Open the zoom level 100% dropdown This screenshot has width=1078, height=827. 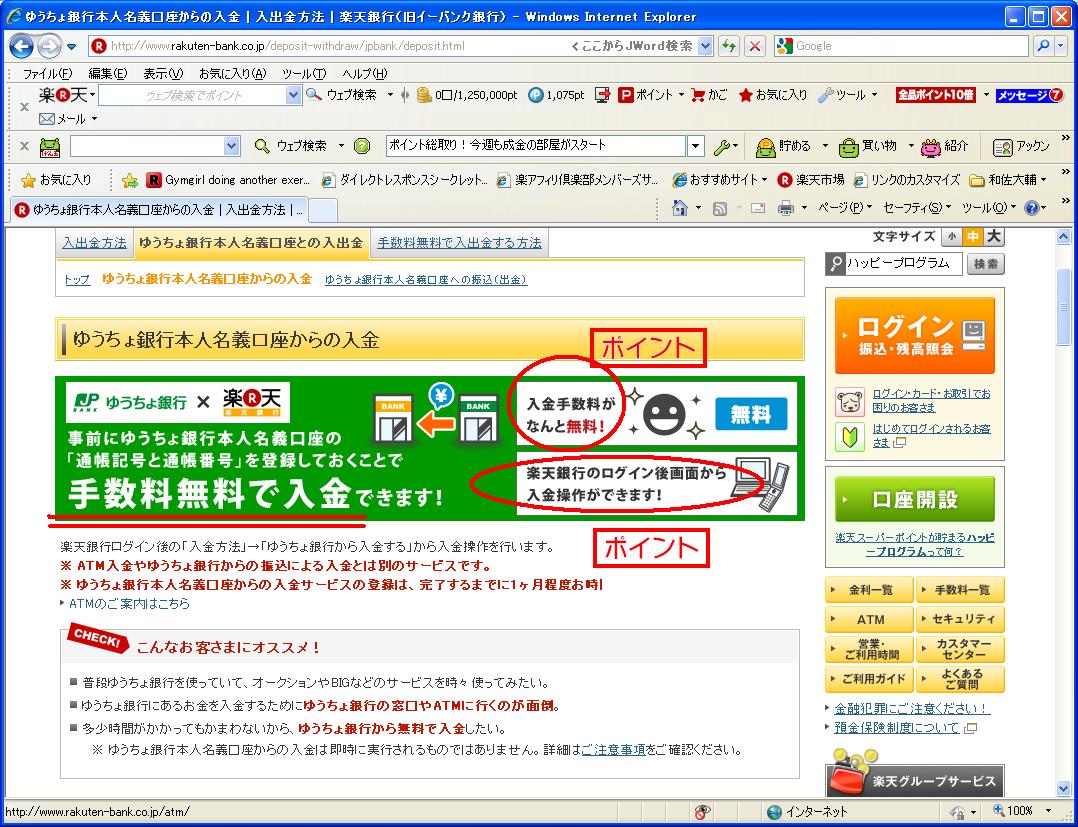coord(1048,811)
